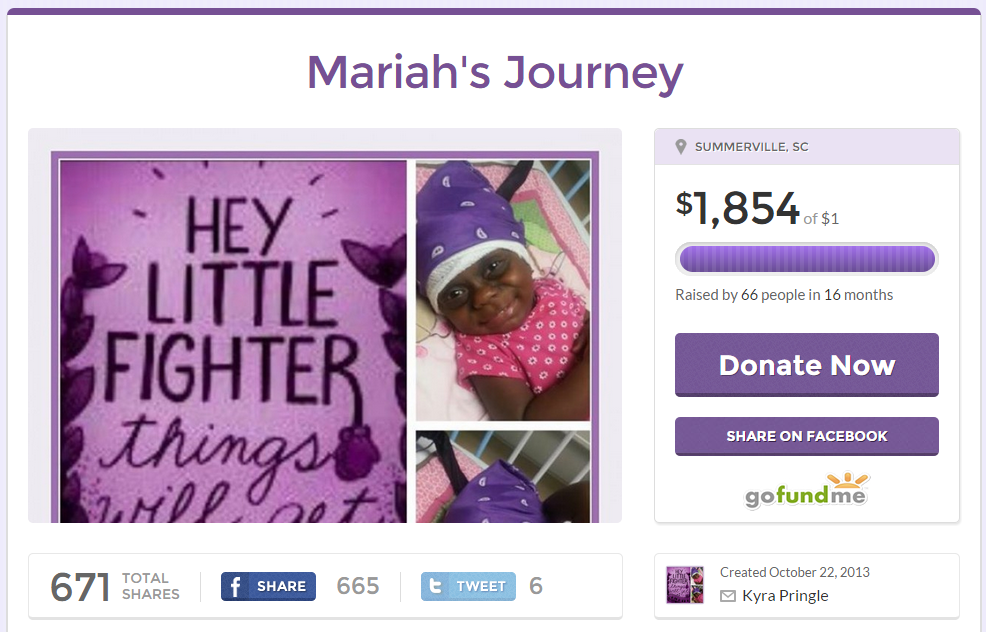The width and height of the screenshot is (986, 632).
Task: Click the Tweet button
Action: [468, 586]
